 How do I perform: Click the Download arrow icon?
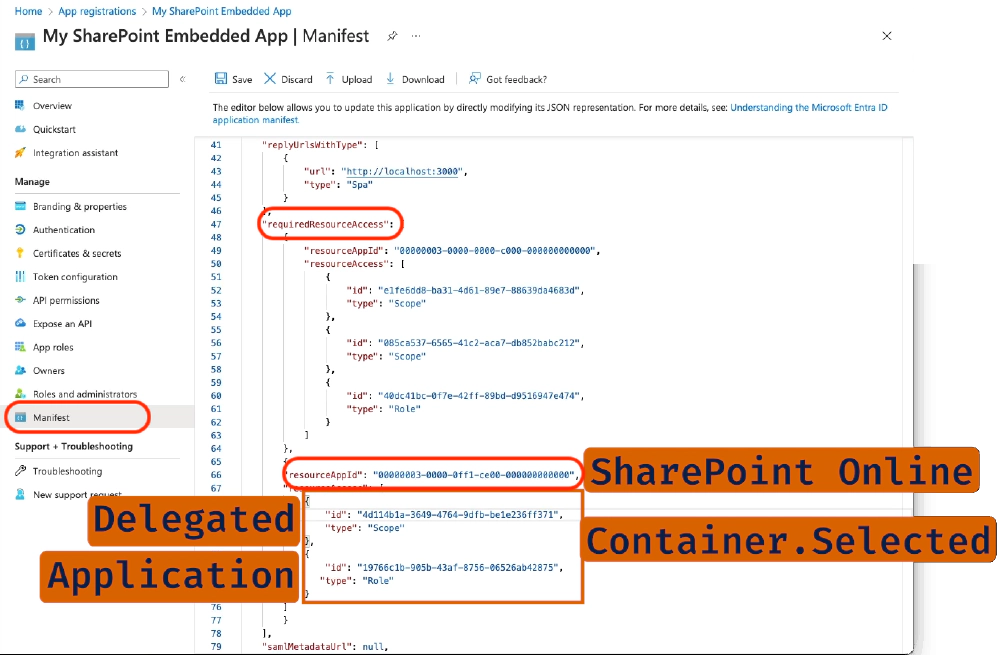coord(390,78)
